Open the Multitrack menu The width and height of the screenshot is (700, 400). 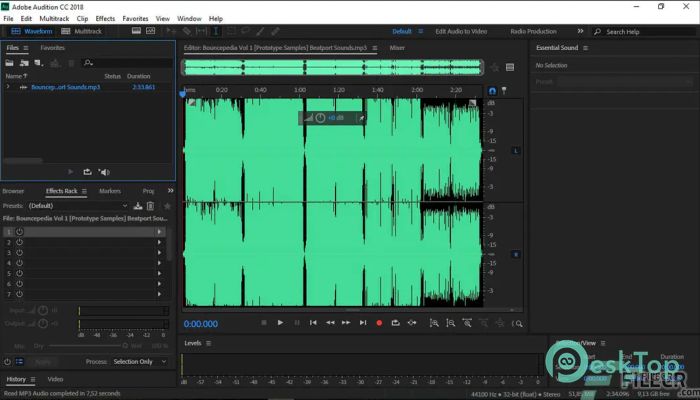(54, 19)
